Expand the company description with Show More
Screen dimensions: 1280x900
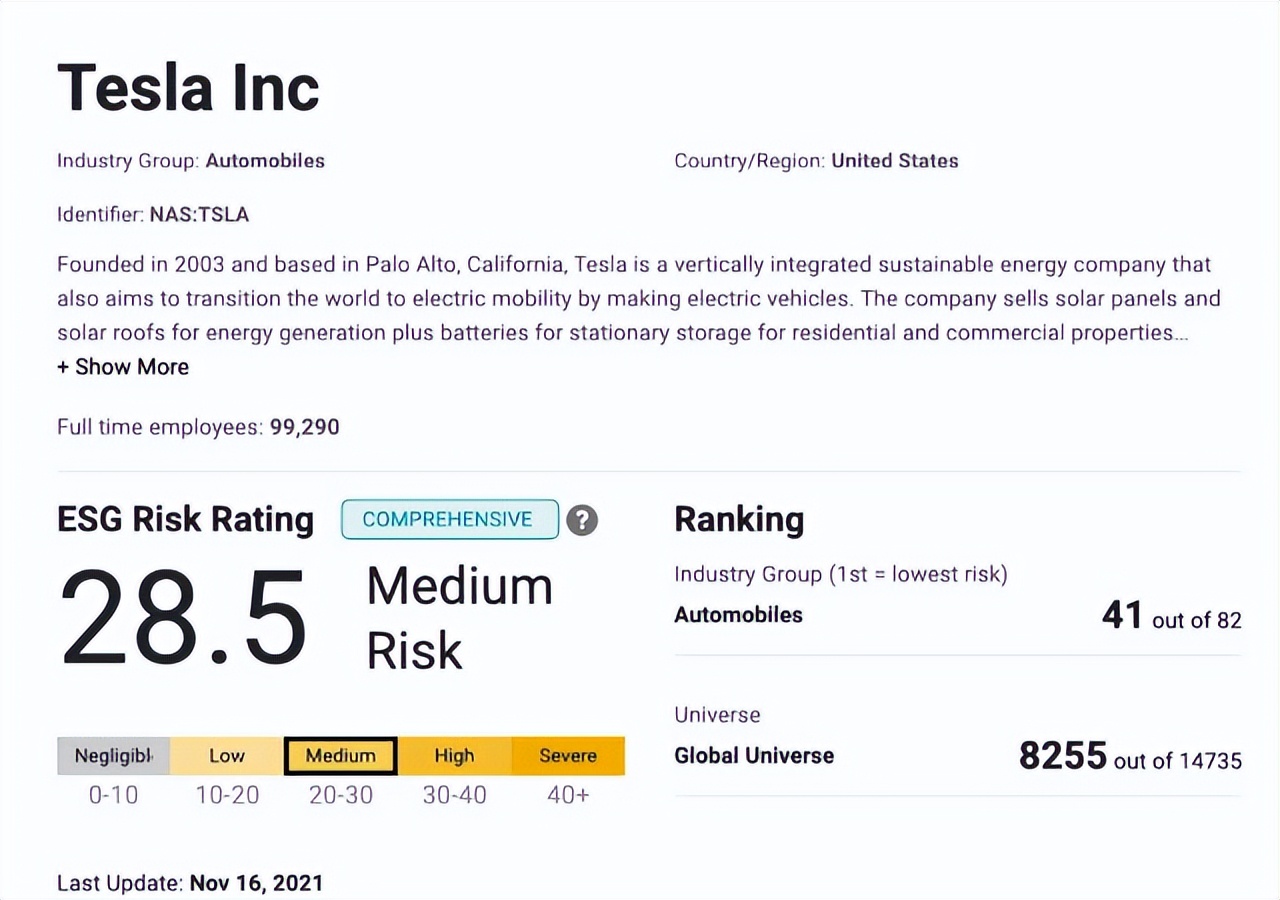click(122, 367)
